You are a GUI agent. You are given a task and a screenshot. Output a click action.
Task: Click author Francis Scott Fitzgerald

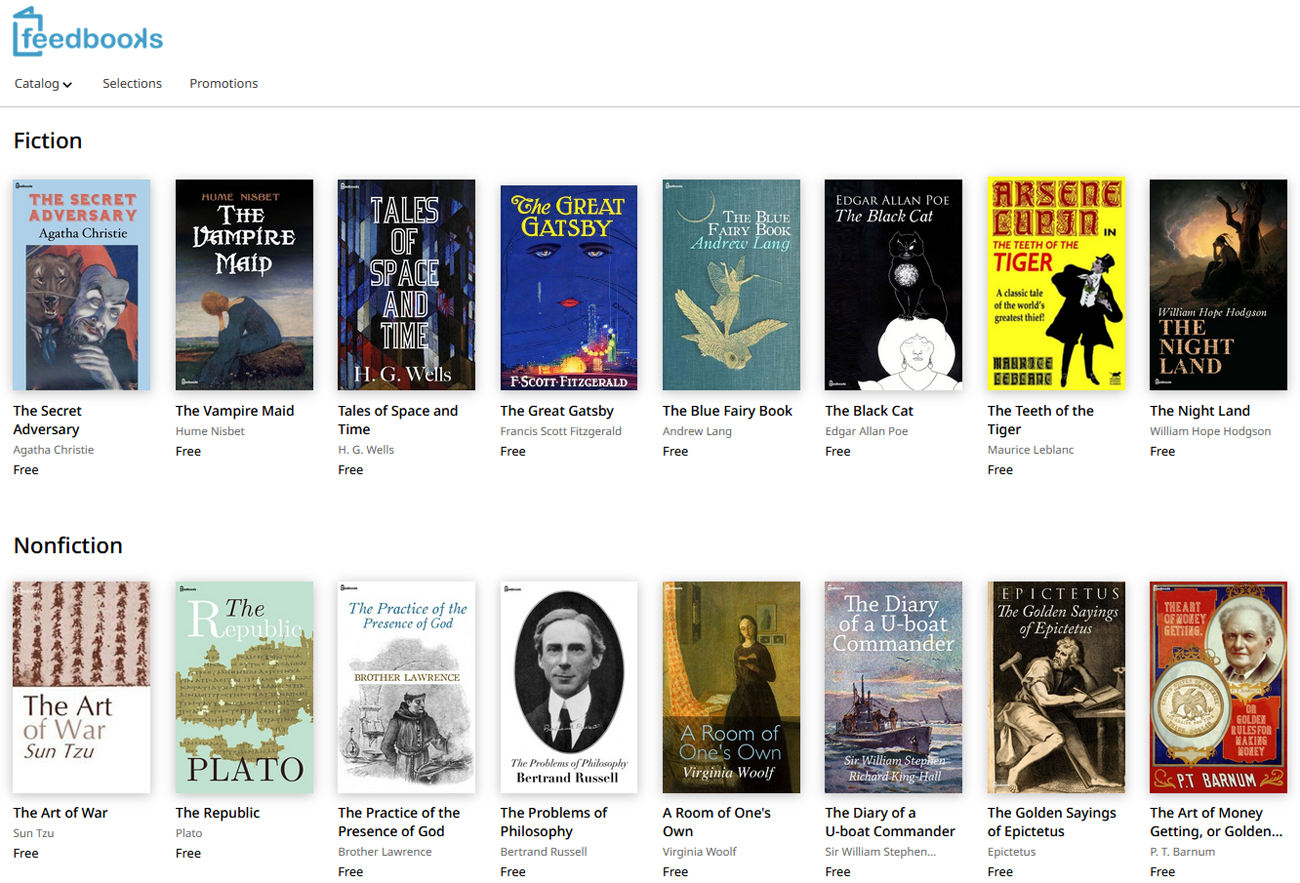click(x=561, y=432)
